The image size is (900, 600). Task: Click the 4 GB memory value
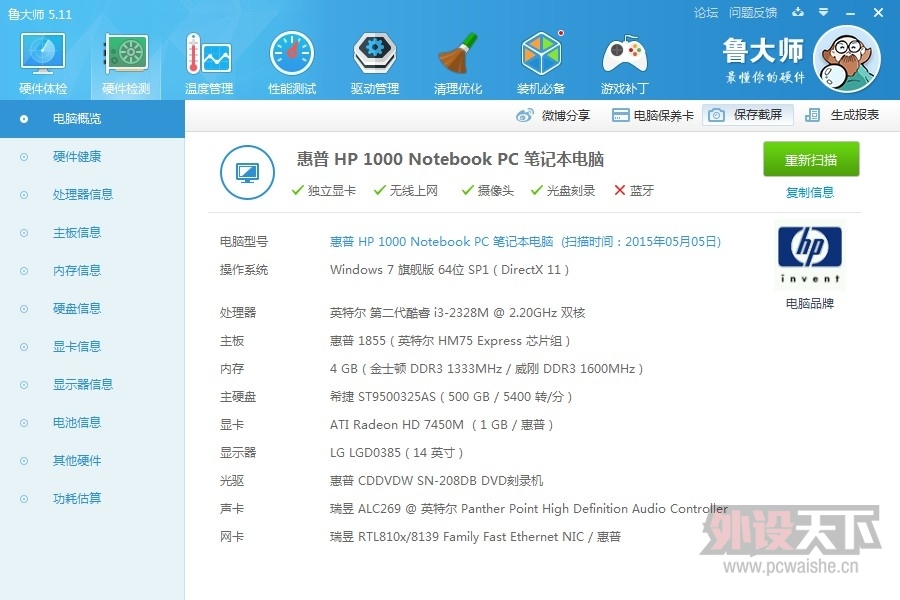(486, 369)
